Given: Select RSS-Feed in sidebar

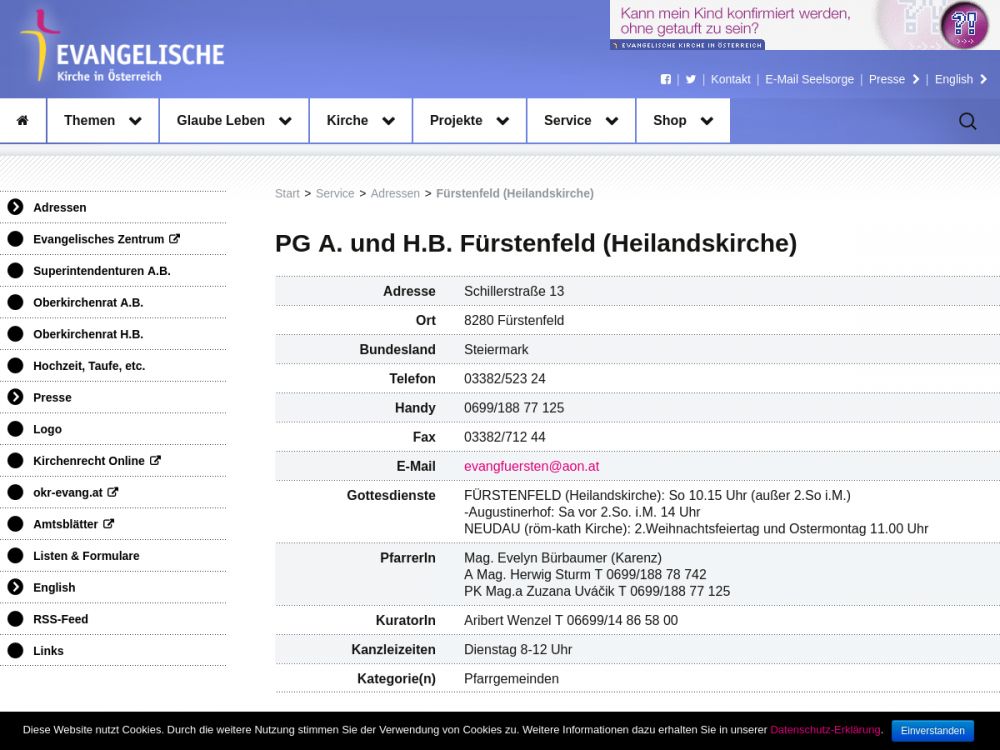Looking at the screenshot, I should 60,619.
